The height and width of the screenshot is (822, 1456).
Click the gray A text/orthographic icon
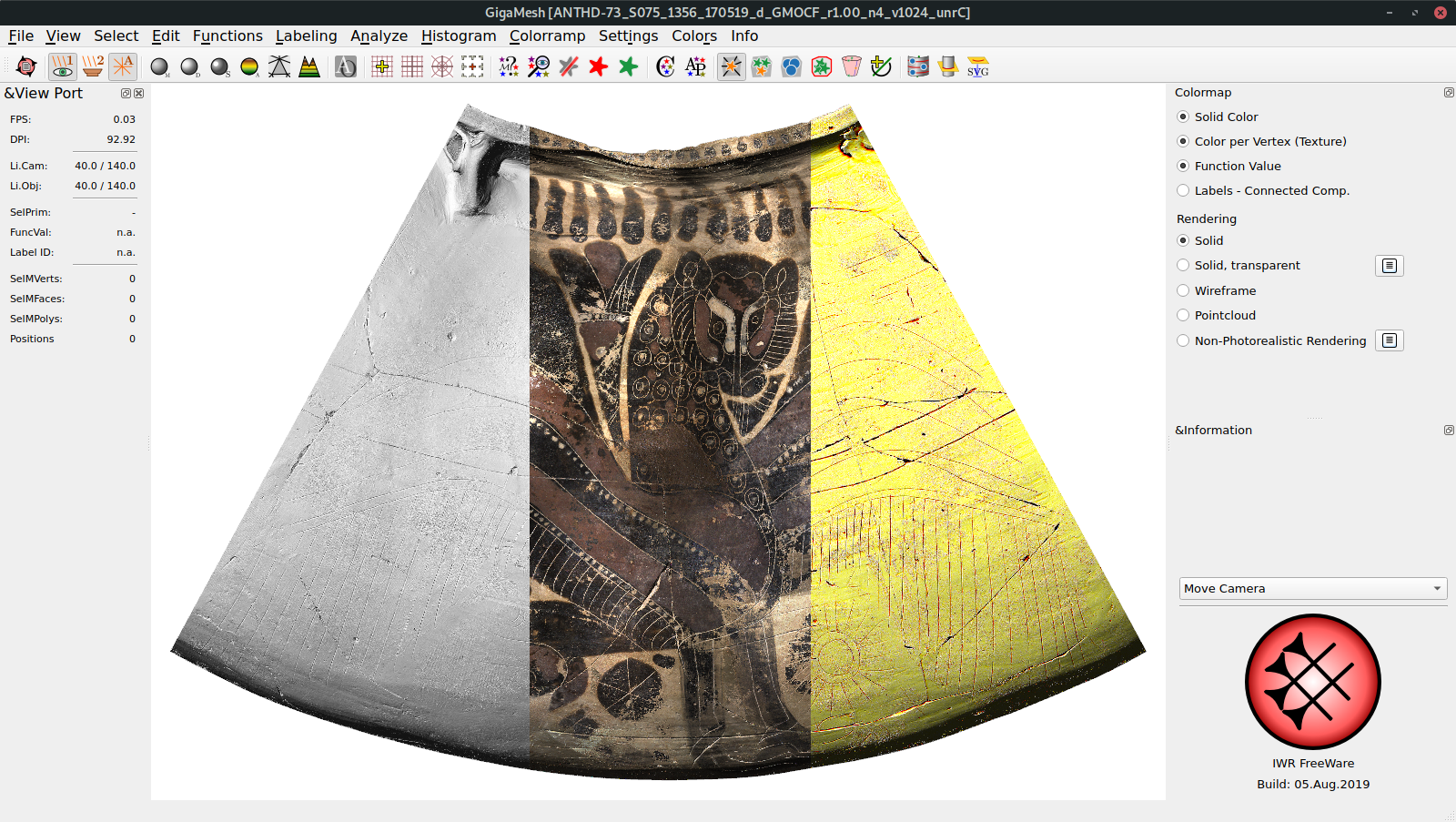346,66
